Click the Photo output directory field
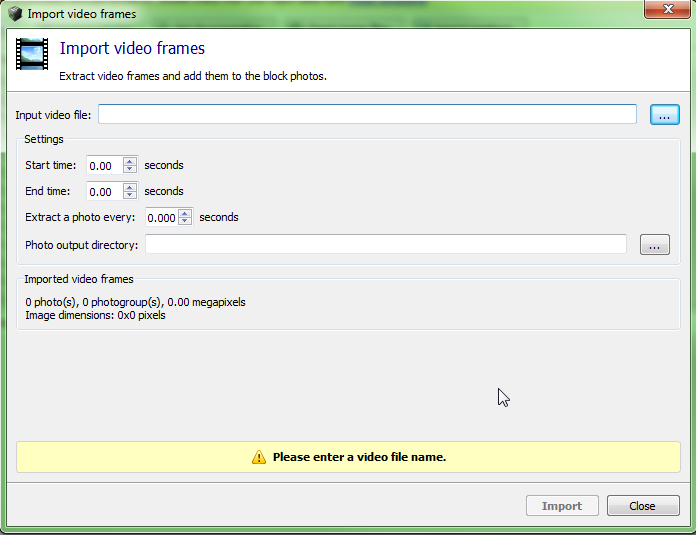The width and height of the screenshot is (696, 535). (386, 245)
